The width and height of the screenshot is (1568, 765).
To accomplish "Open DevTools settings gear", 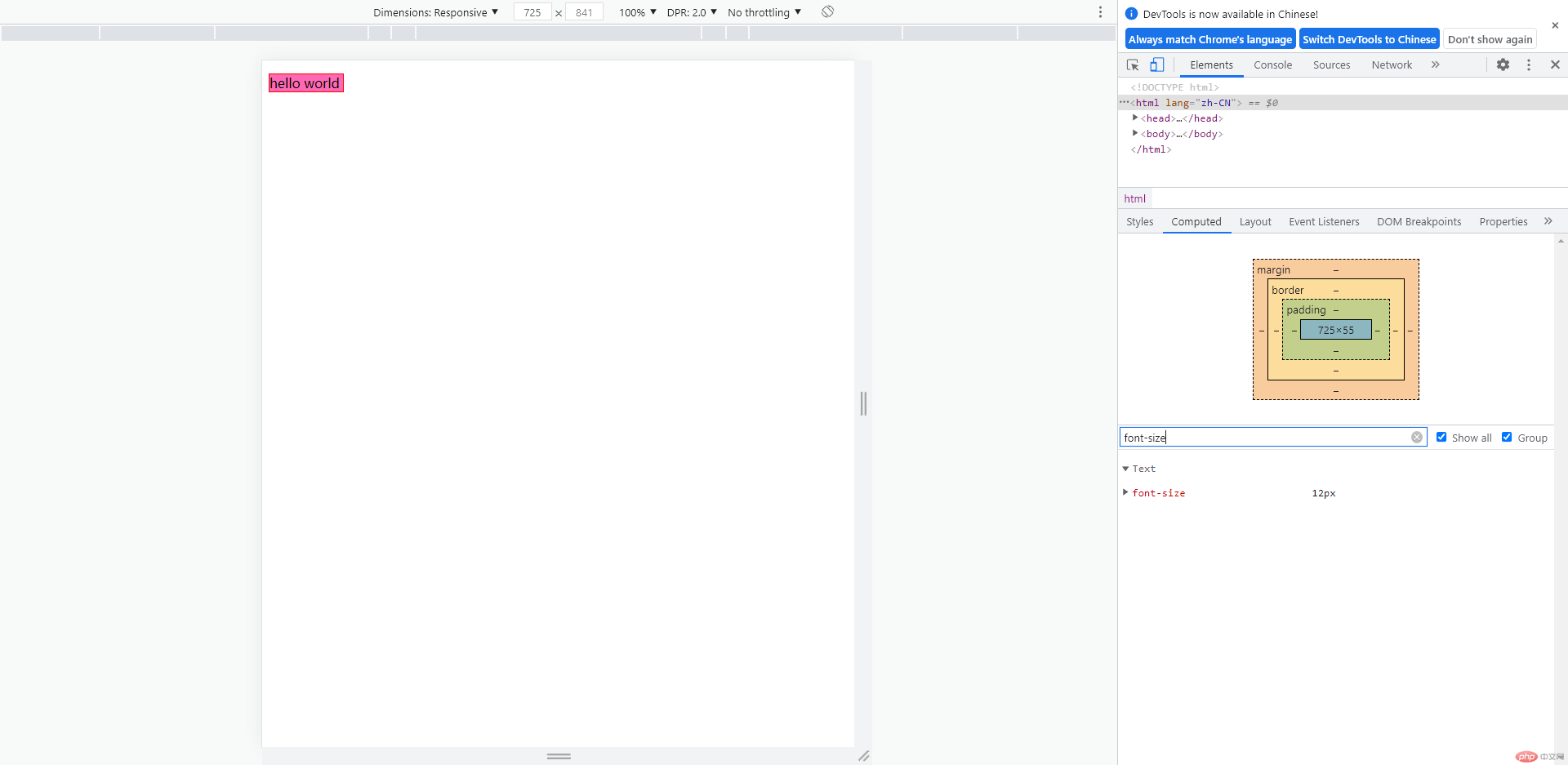I will (x=1503, y=64).
